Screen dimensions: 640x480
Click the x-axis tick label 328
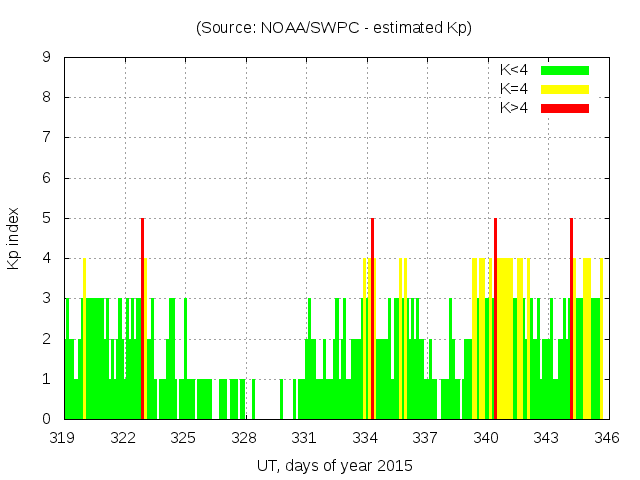(245, 438)
